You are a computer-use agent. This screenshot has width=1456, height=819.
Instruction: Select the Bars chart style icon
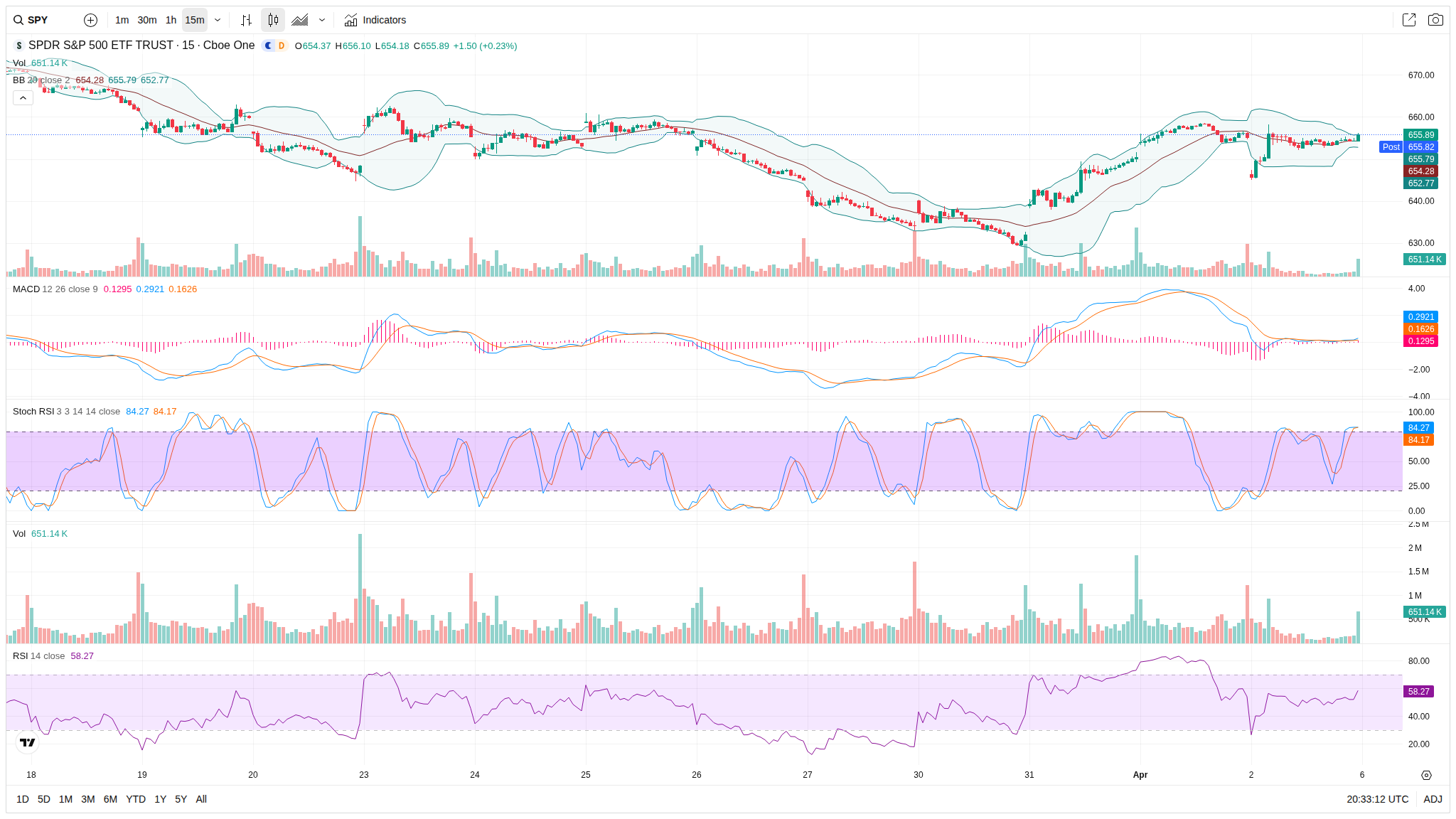tap(246, 20)
